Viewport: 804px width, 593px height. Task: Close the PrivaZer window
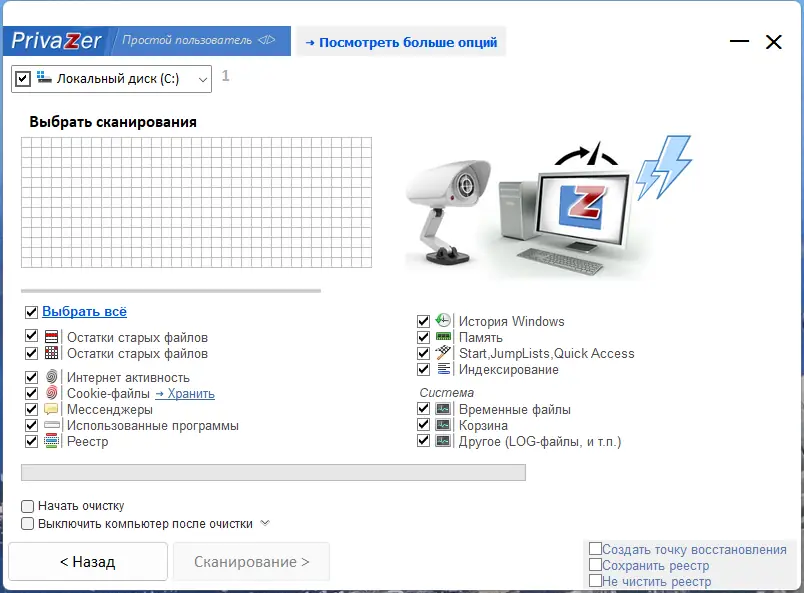point(773,42)
